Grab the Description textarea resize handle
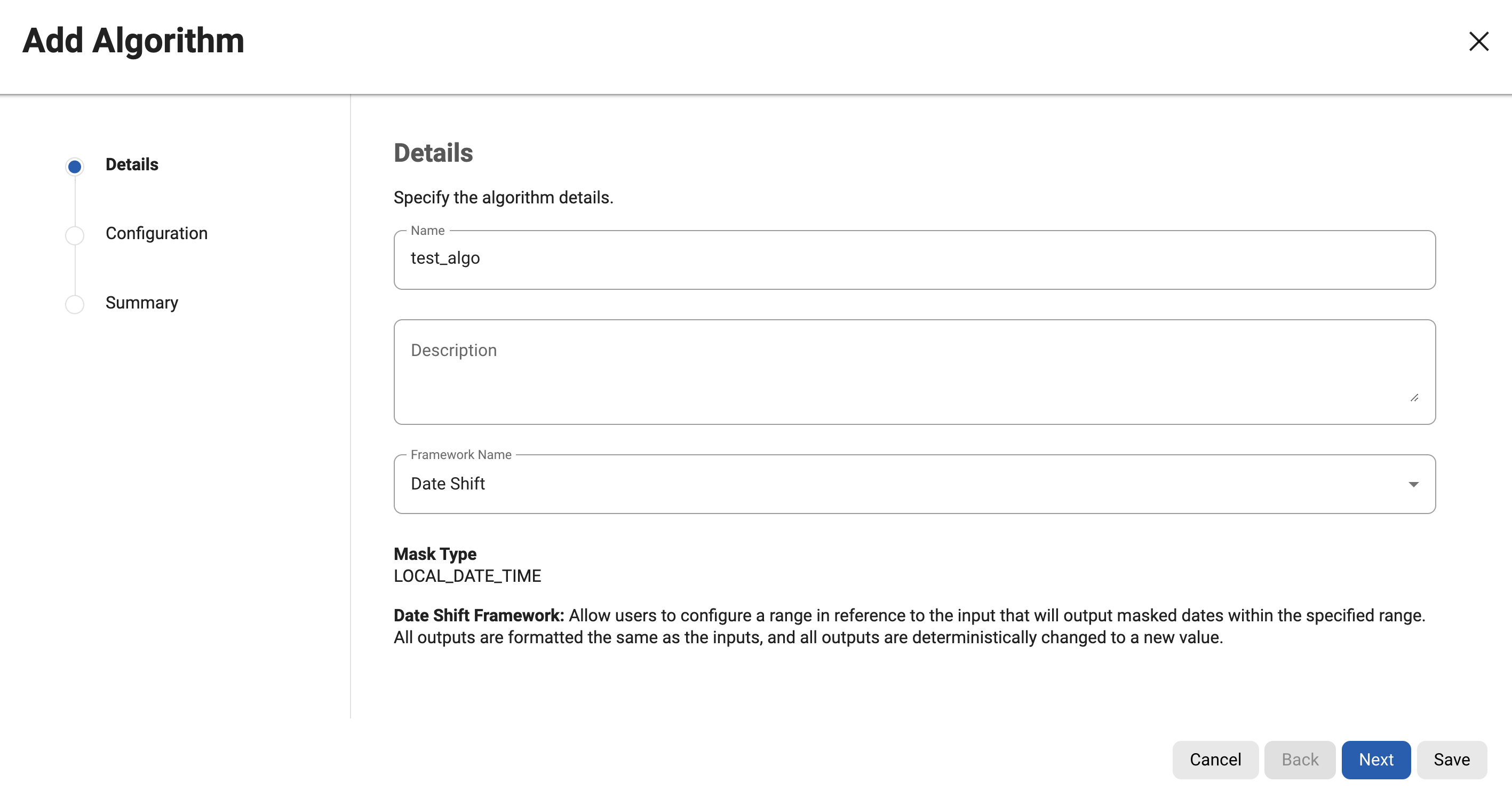 1414,398
